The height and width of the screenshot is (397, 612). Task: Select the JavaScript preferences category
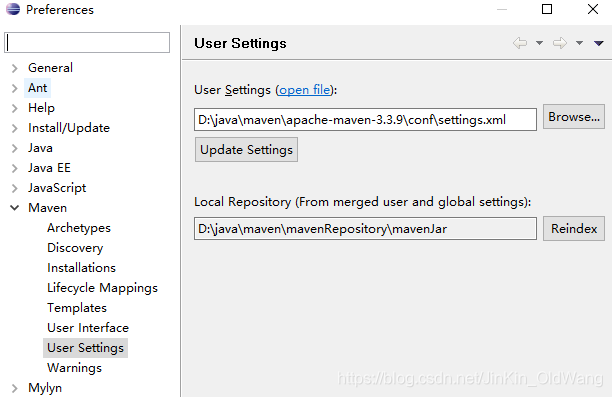click(x=57, y=188)
